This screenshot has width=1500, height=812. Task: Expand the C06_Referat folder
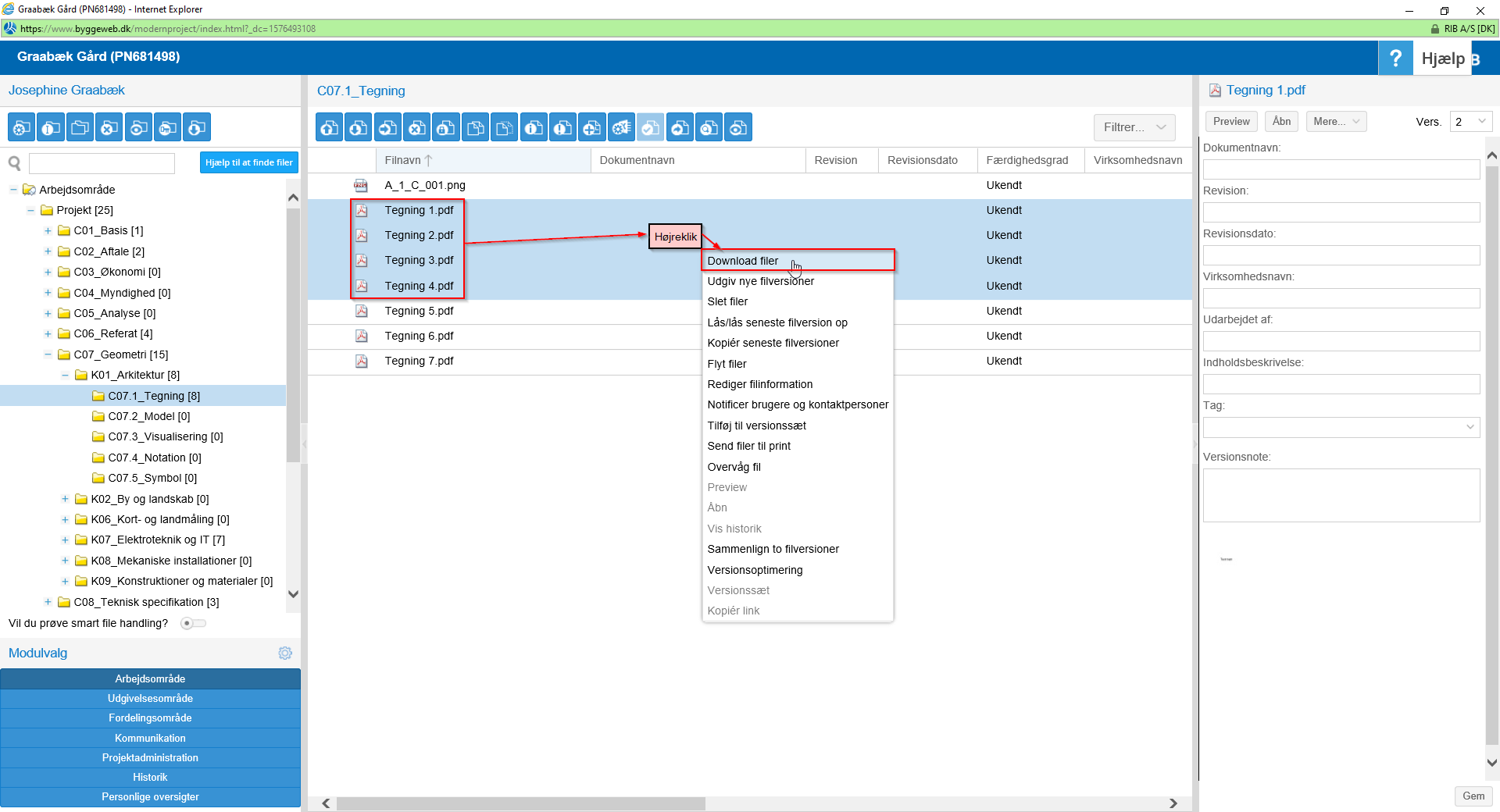coord(48,334)
